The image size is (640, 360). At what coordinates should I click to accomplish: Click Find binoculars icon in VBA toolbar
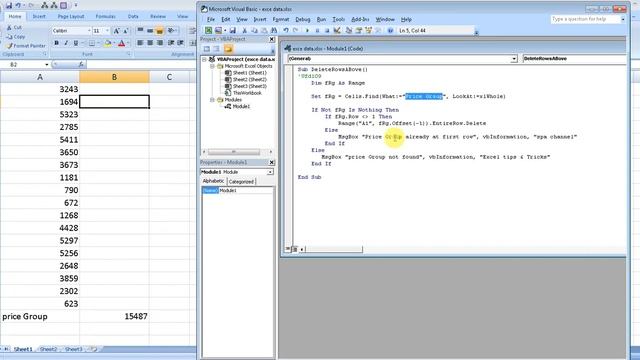pos(274,30)
